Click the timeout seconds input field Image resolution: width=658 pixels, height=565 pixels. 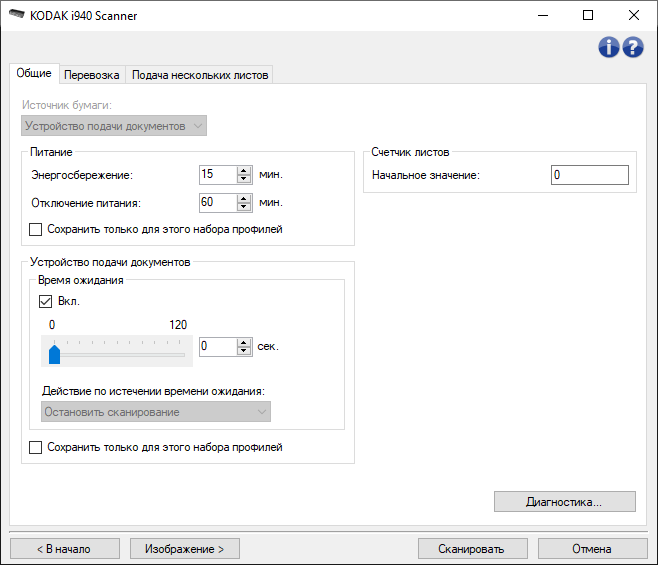(x=218, y=347)
